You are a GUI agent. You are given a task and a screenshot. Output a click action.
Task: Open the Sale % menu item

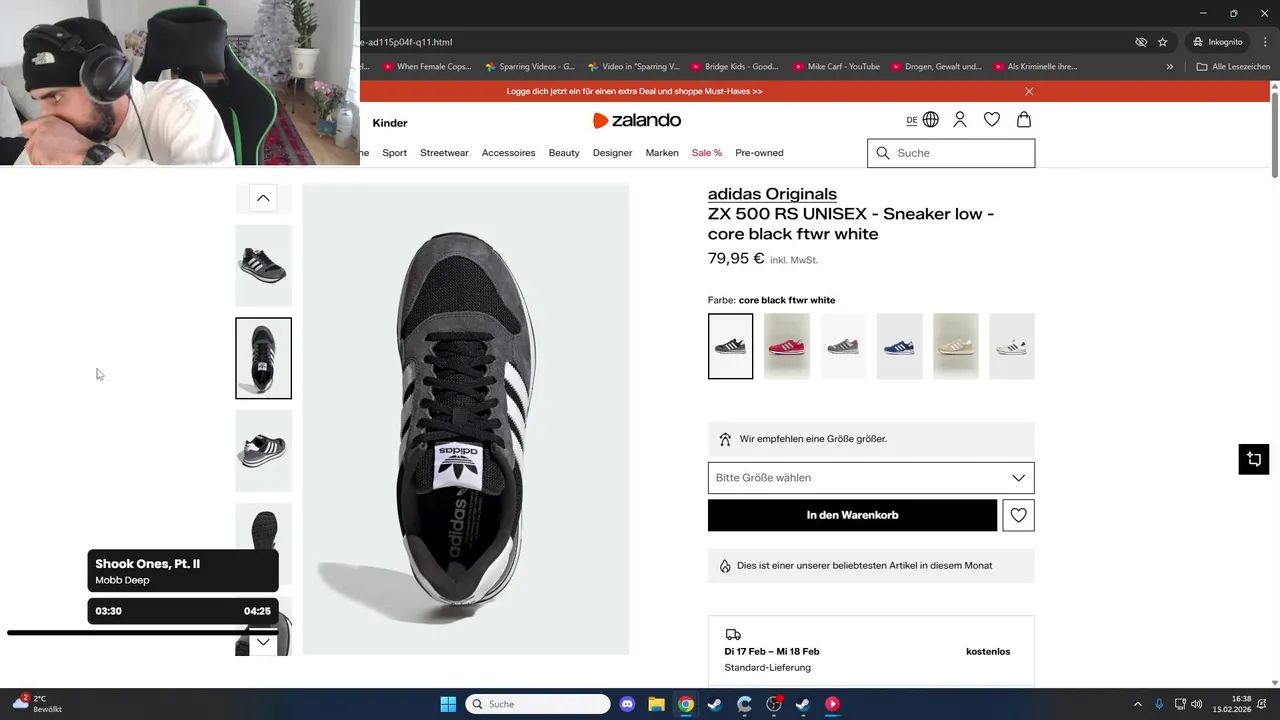tap(707, 153)
